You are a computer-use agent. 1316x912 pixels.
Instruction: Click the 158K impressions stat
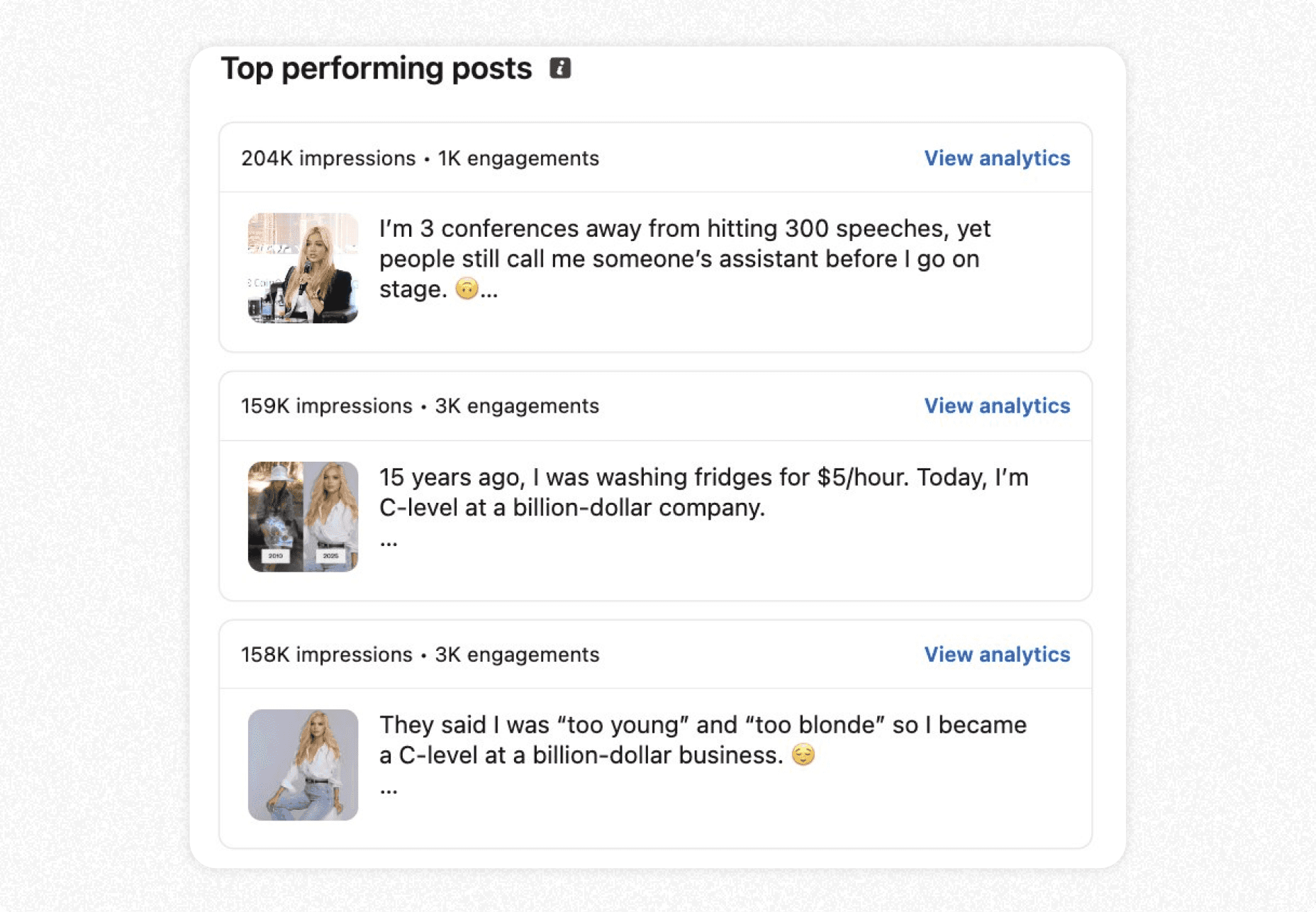pyautogui.click(x=326, y=655)
